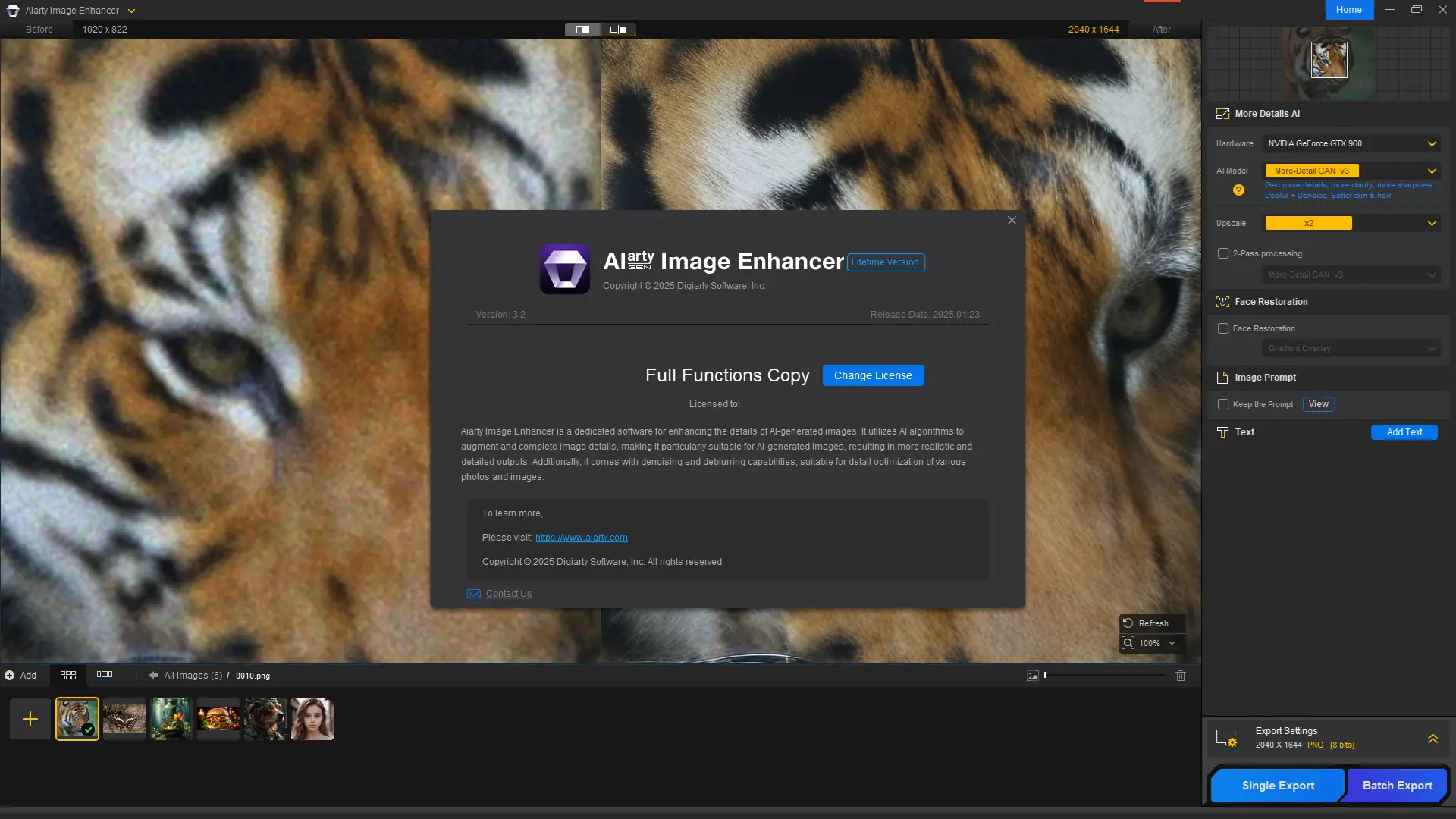Click the Text tool icon

(x=1223, y=432)
